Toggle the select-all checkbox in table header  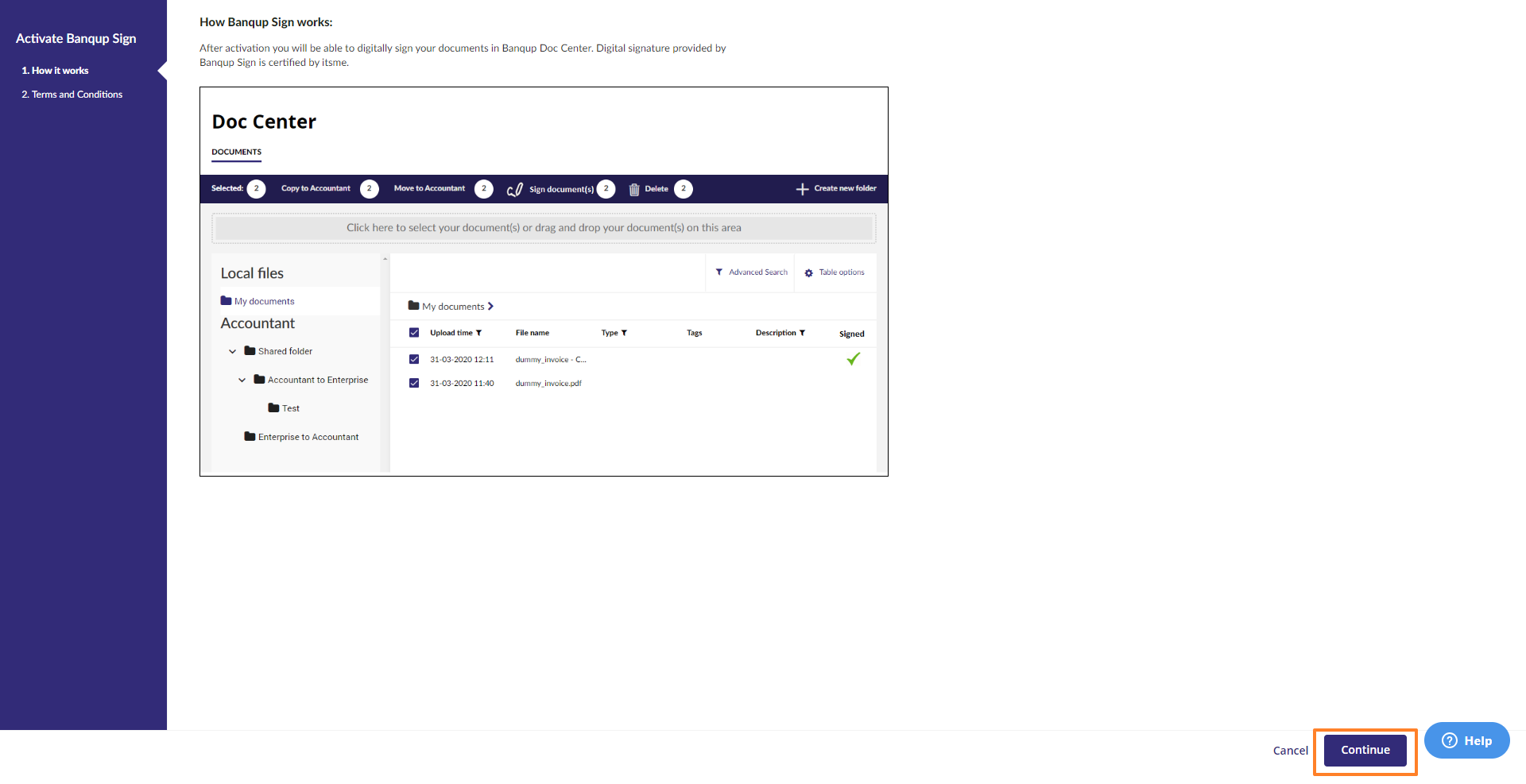coord(414,333)
